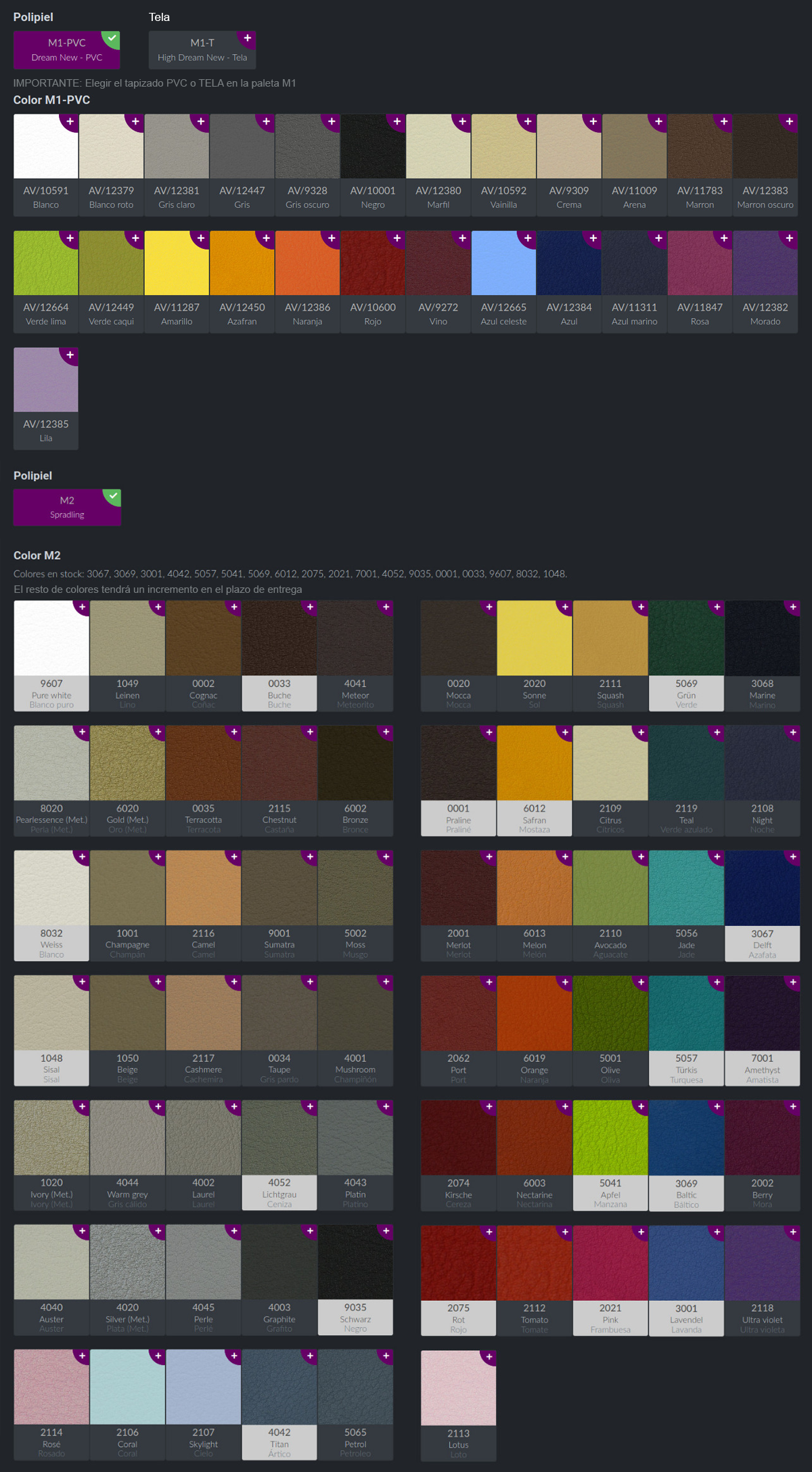The image size is (812, 1472).
Task: Pick the 2020 Sonne yellow color
Action: point(534,638)
